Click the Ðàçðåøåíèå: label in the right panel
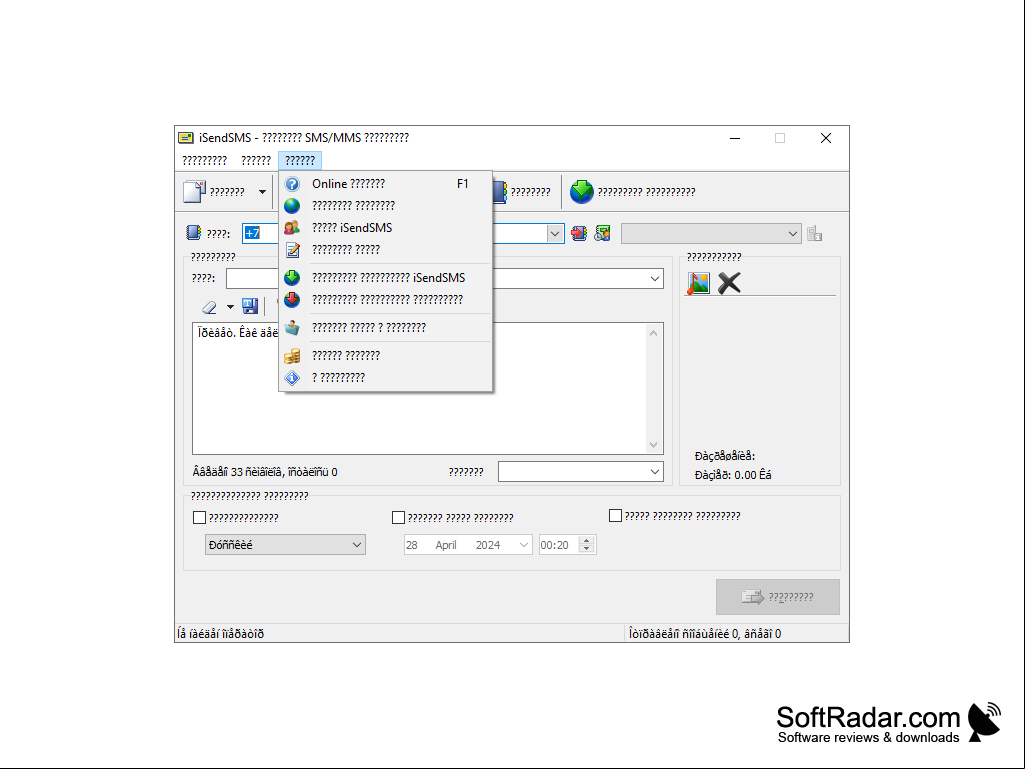1025x769 pixels. click(x=725, y=456)
